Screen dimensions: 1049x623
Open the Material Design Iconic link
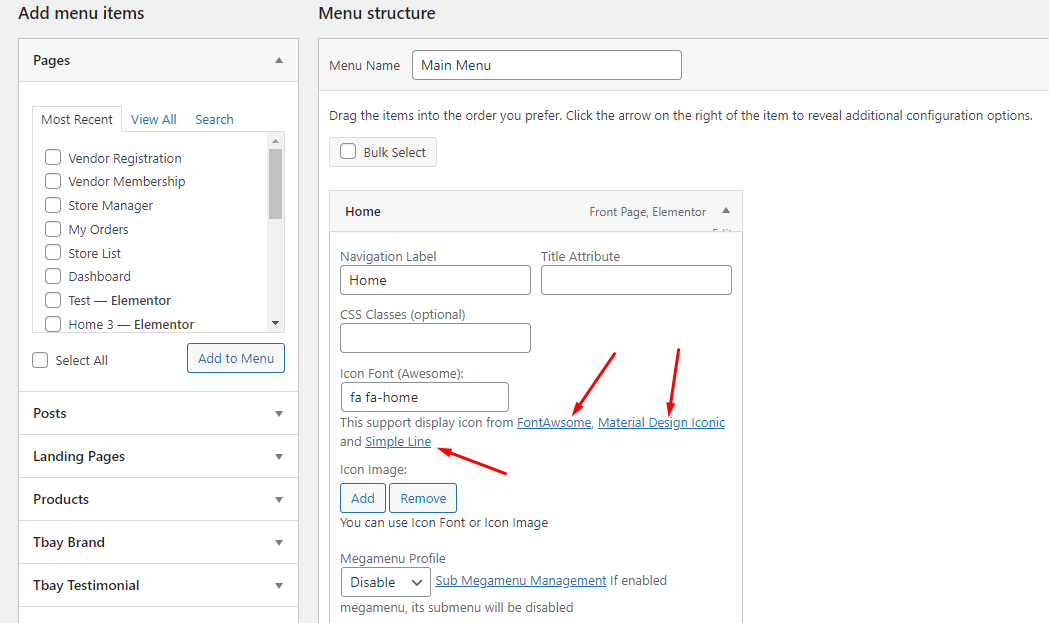[662, 422]
